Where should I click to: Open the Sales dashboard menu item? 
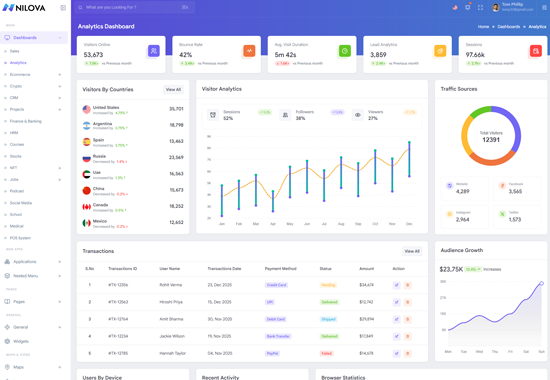(14, 51)
